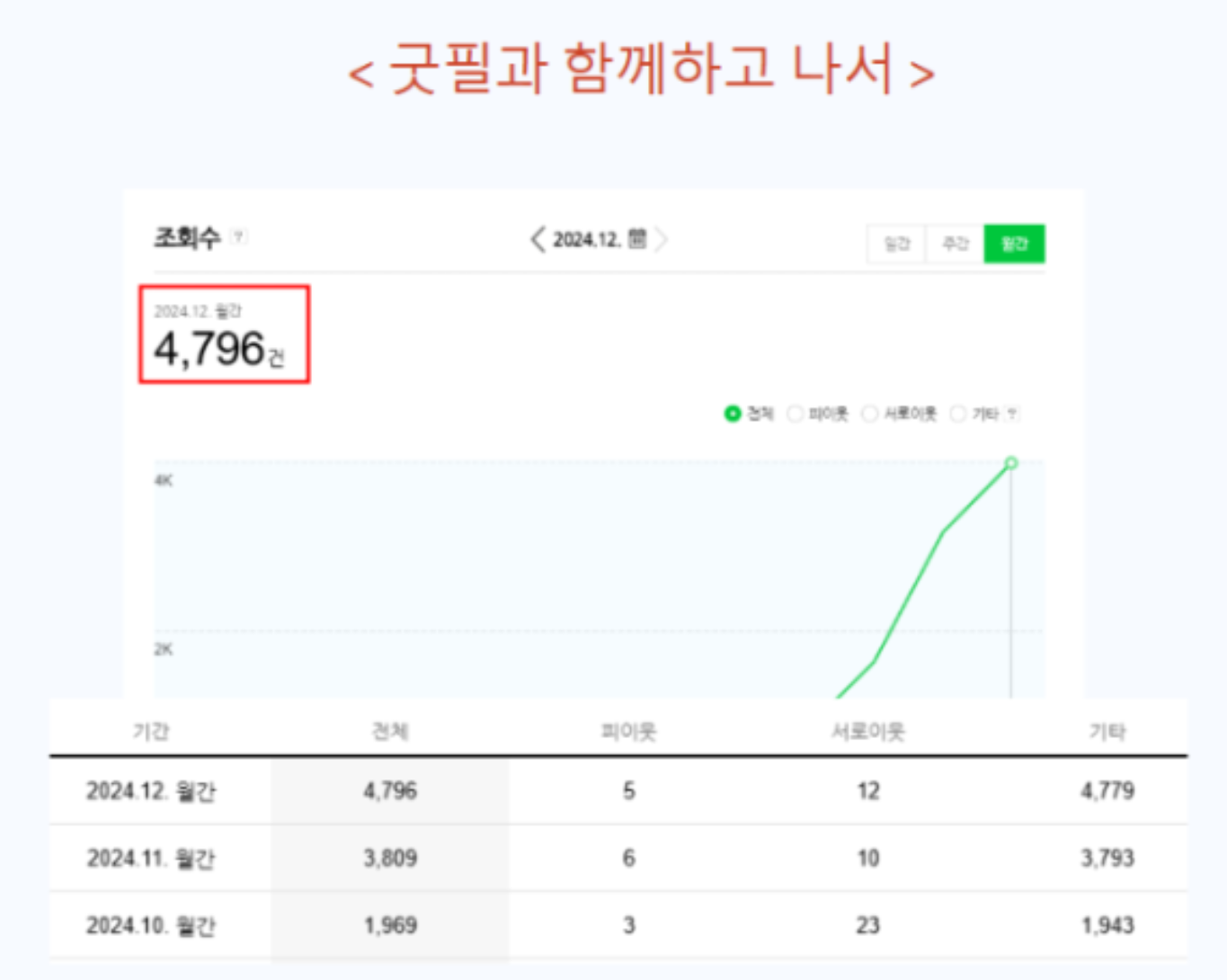Click the chart's latest data point marker

click(x=1011, y=463)
